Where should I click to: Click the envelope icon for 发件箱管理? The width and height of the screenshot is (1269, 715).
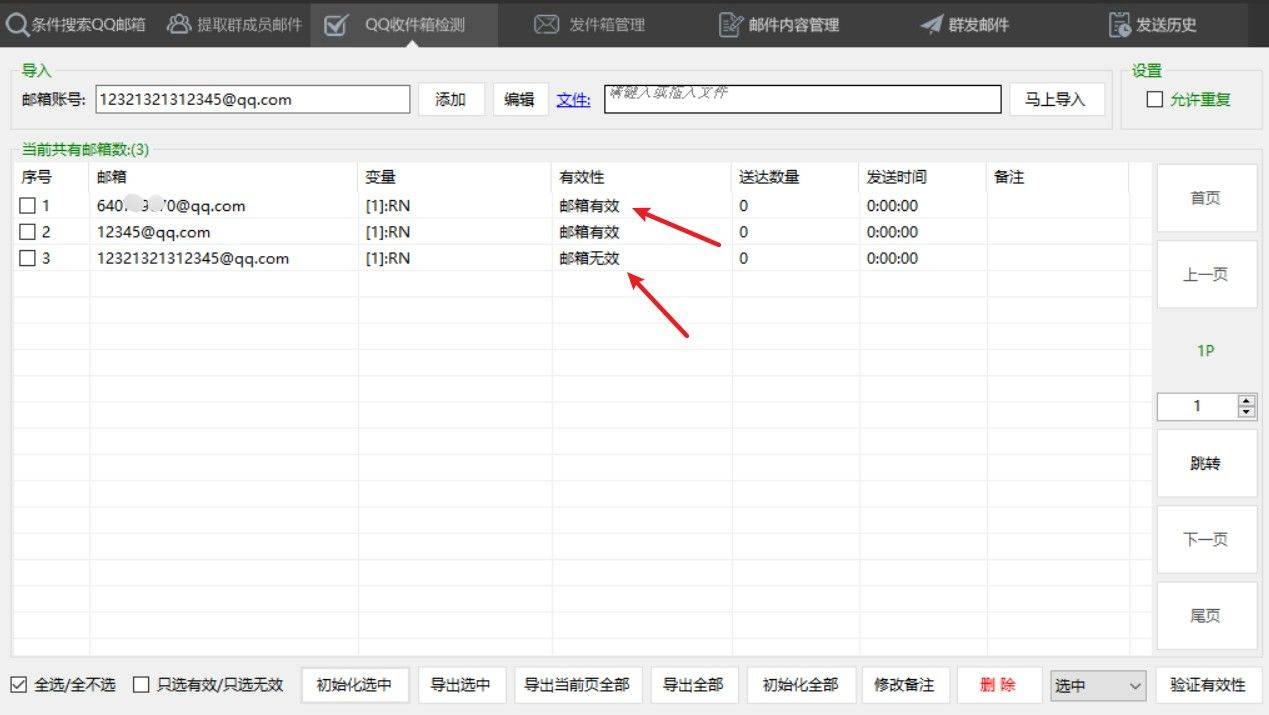pyautogui.click(x=546, y=24)
